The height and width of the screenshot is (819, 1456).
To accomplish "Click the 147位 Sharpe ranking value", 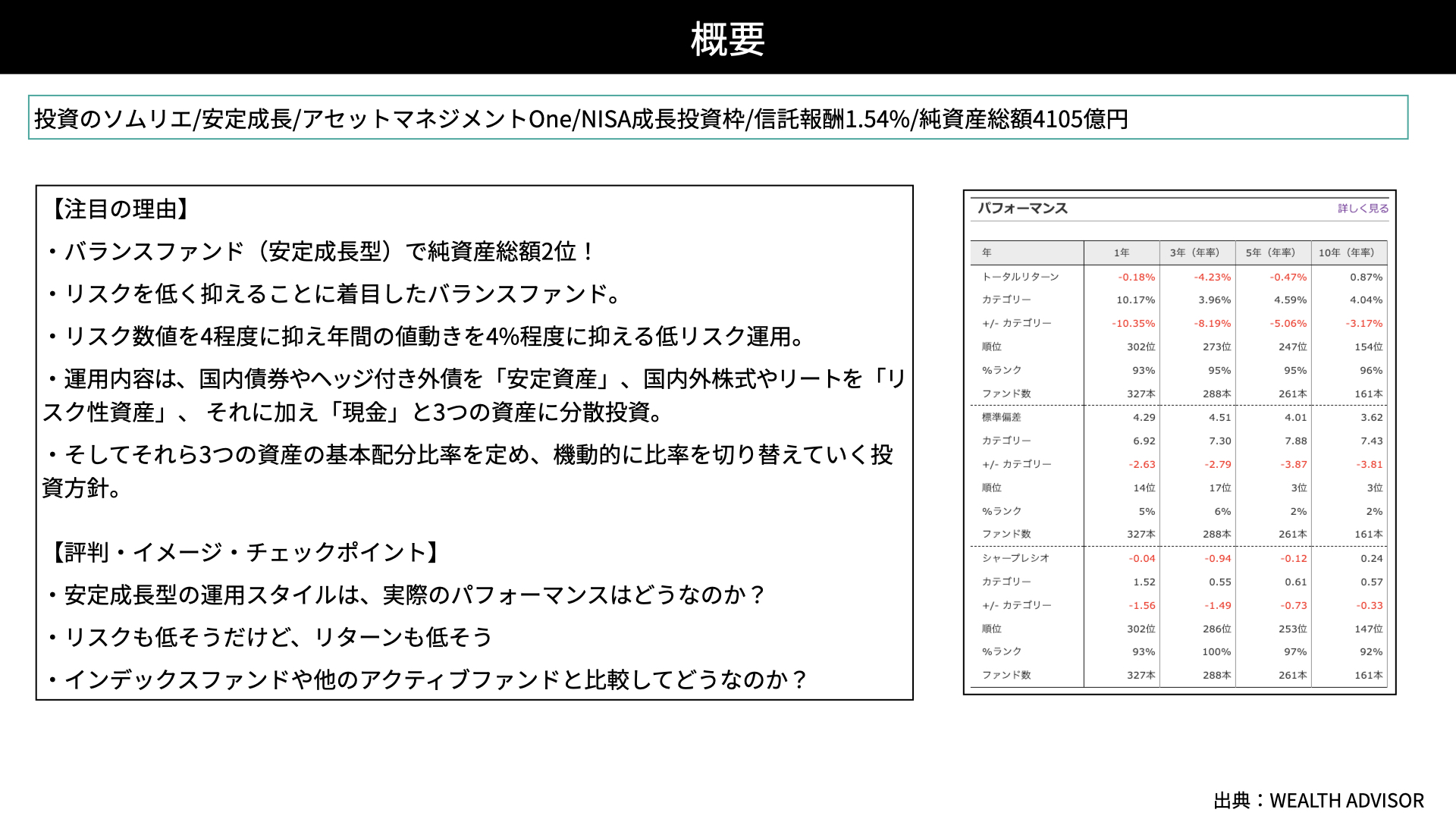I will pos(1368,629).
